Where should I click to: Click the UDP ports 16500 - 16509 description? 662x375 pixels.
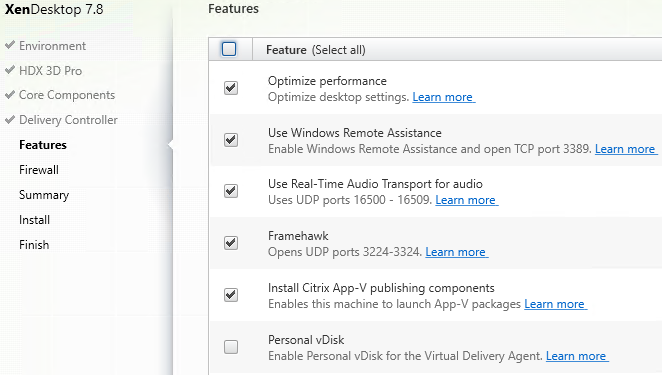click(x=350, y=200)
